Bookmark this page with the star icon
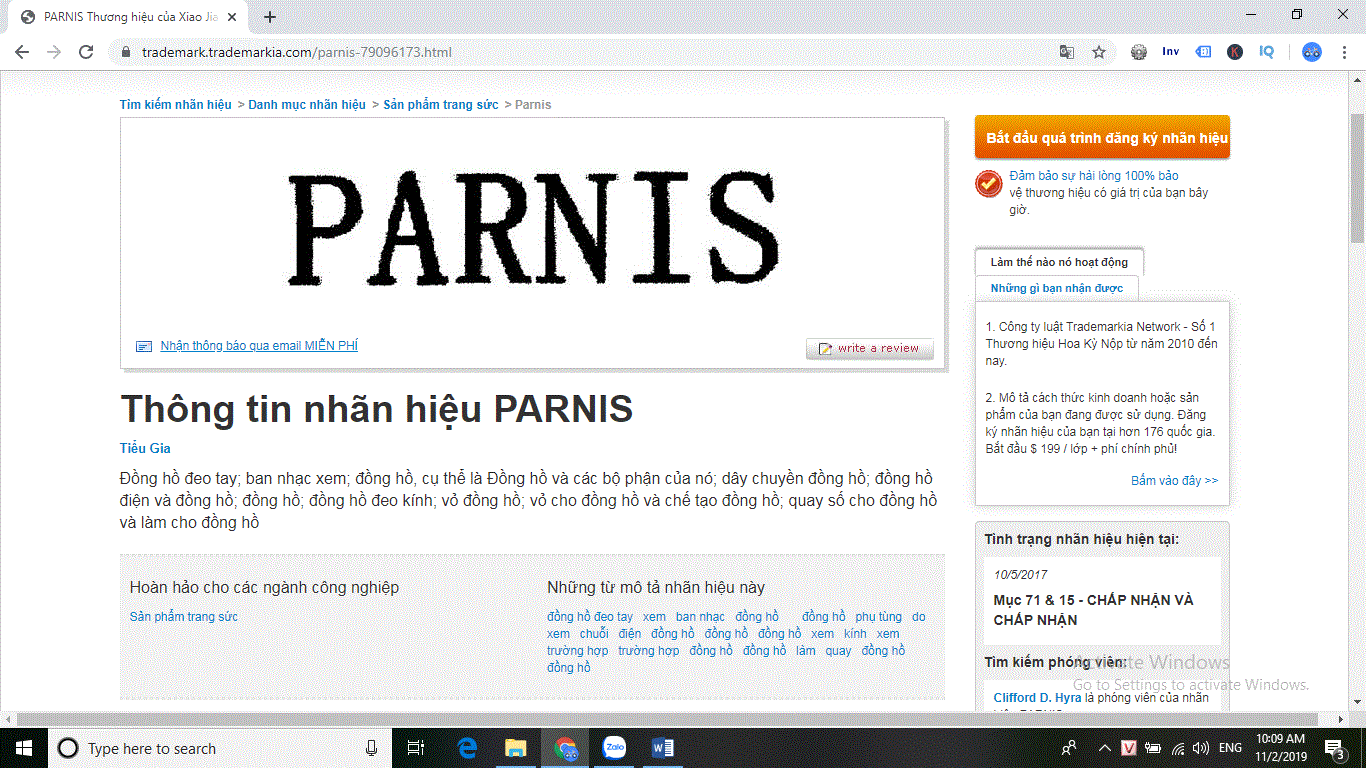 tap(1099, 52)
